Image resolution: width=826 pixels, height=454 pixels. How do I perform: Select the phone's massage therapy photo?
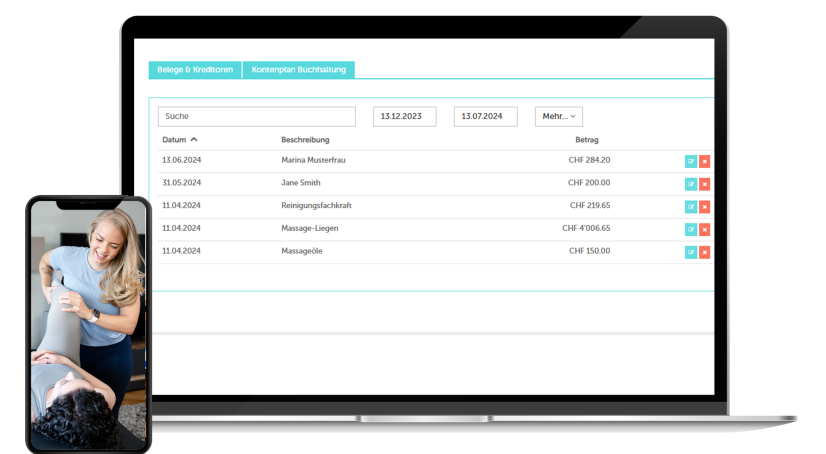click(x=88, y=325)
